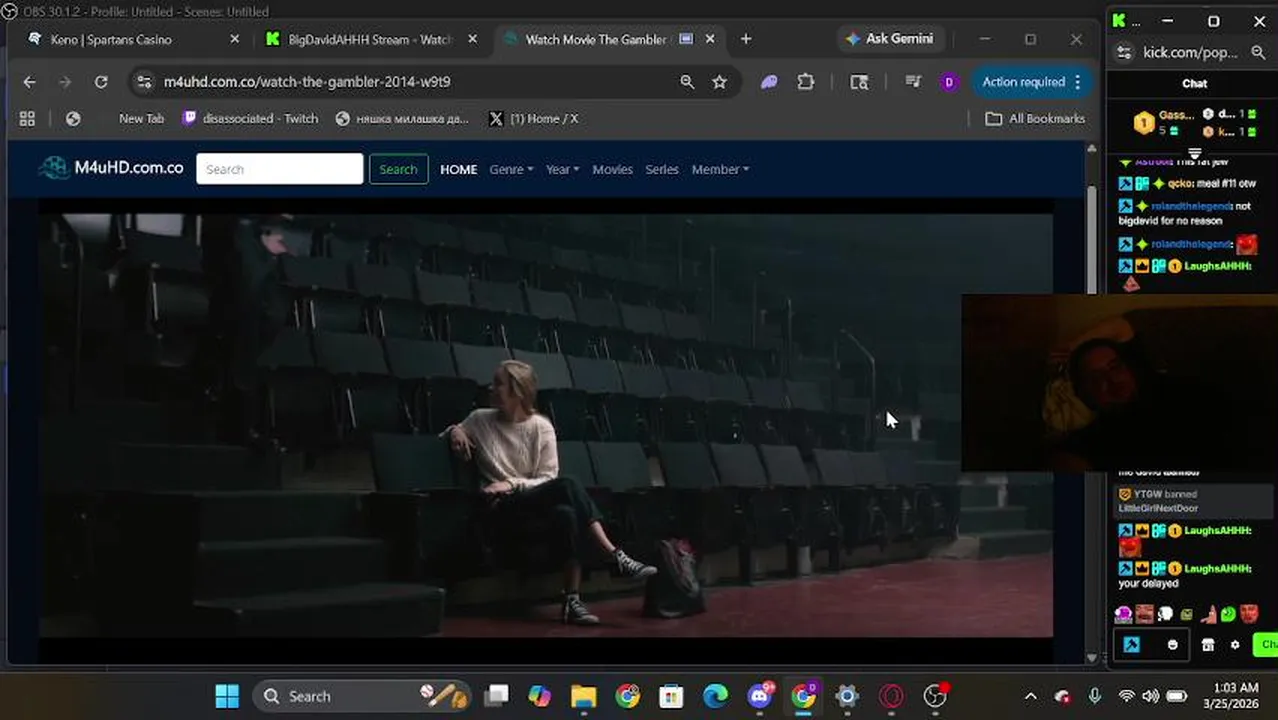Click the Action required button

click(x=1030, y=82)
